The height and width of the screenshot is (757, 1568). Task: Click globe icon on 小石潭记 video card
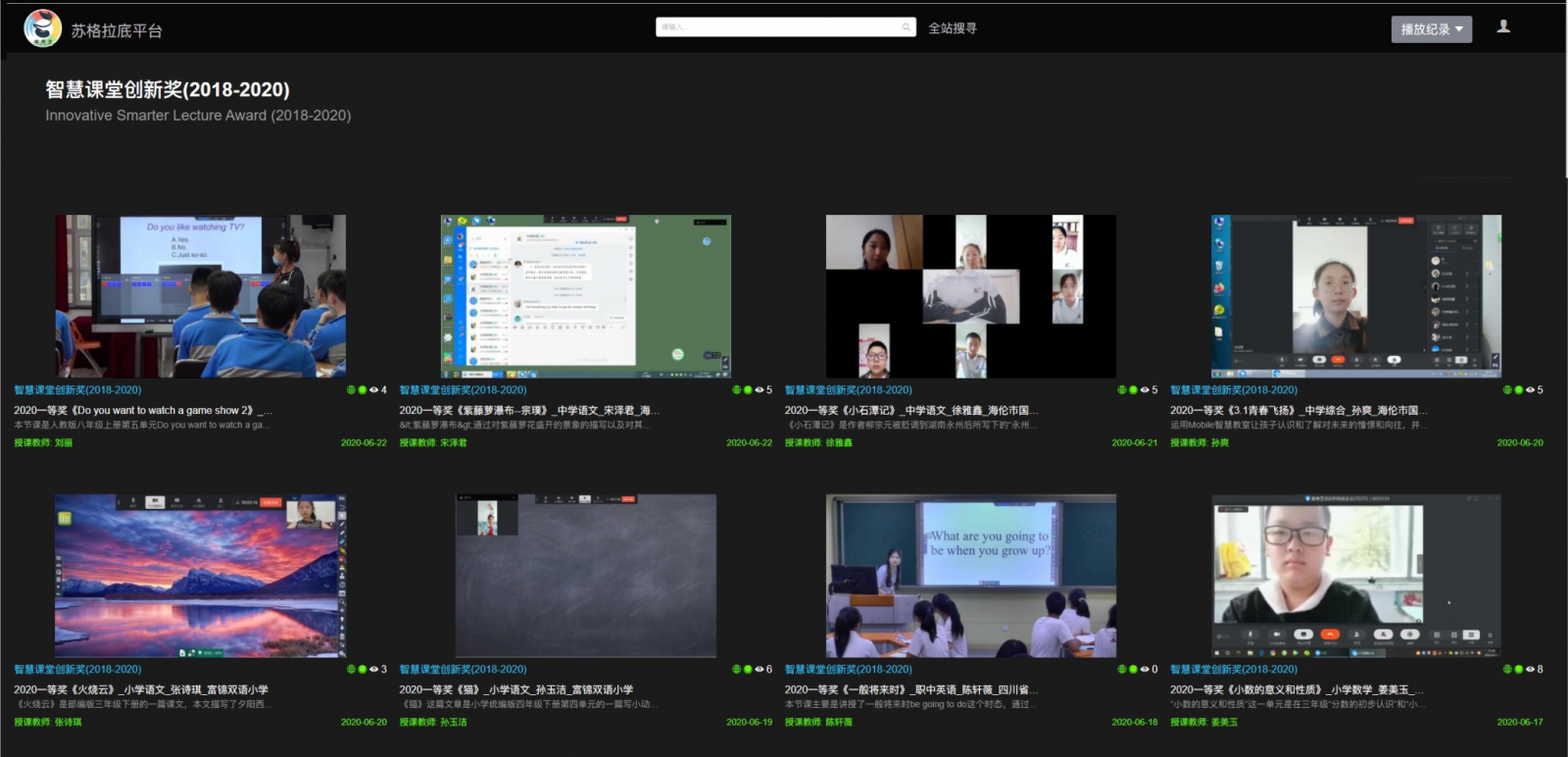click(x=1122, y=390)
